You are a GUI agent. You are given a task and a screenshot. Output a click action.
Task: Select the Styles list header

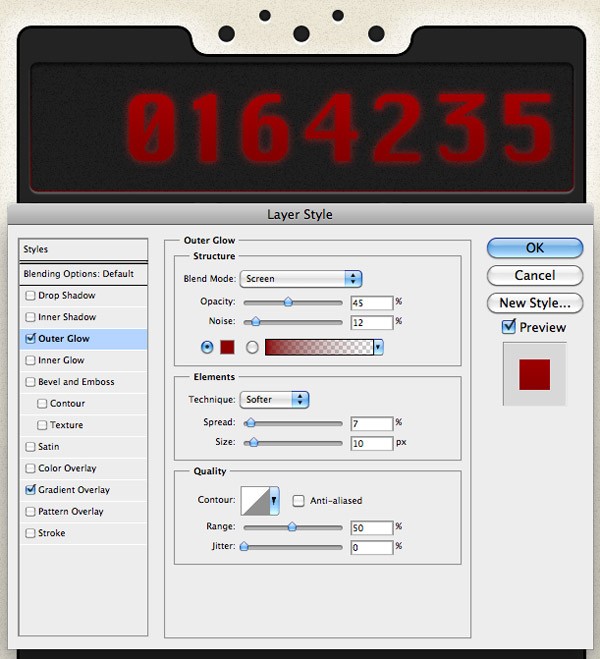tap(83, 249)
